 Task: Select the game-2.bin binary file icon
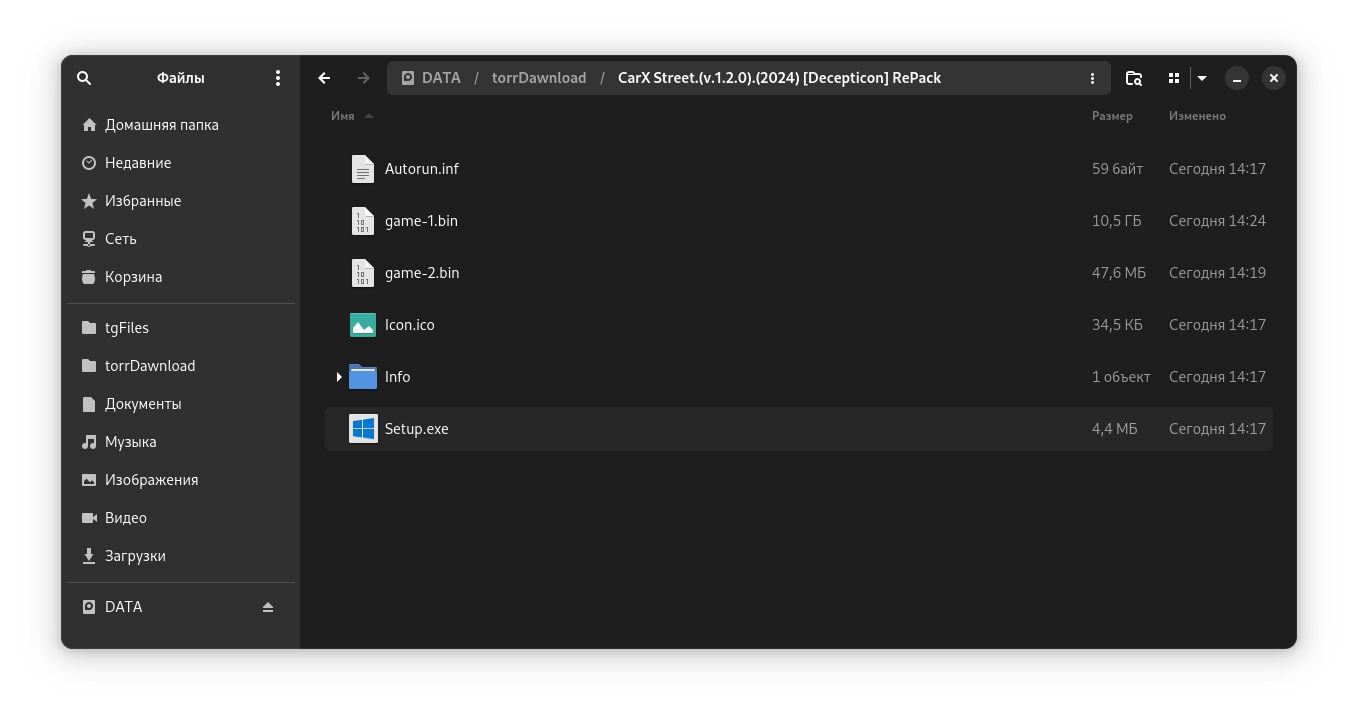363,273
